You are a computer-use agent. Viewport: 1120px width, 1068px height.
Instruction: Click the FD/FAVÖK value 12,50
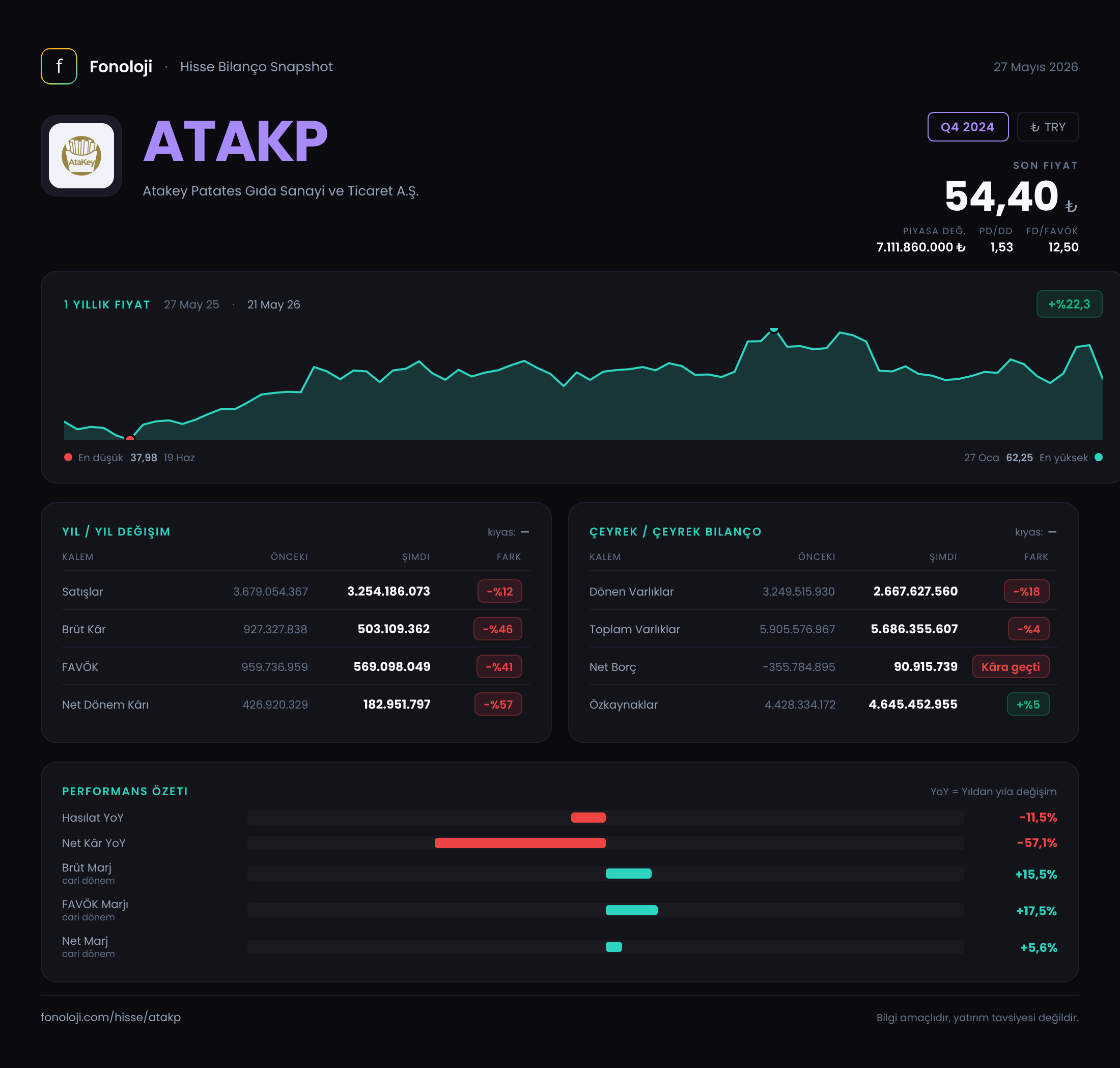coord(1063,246)
